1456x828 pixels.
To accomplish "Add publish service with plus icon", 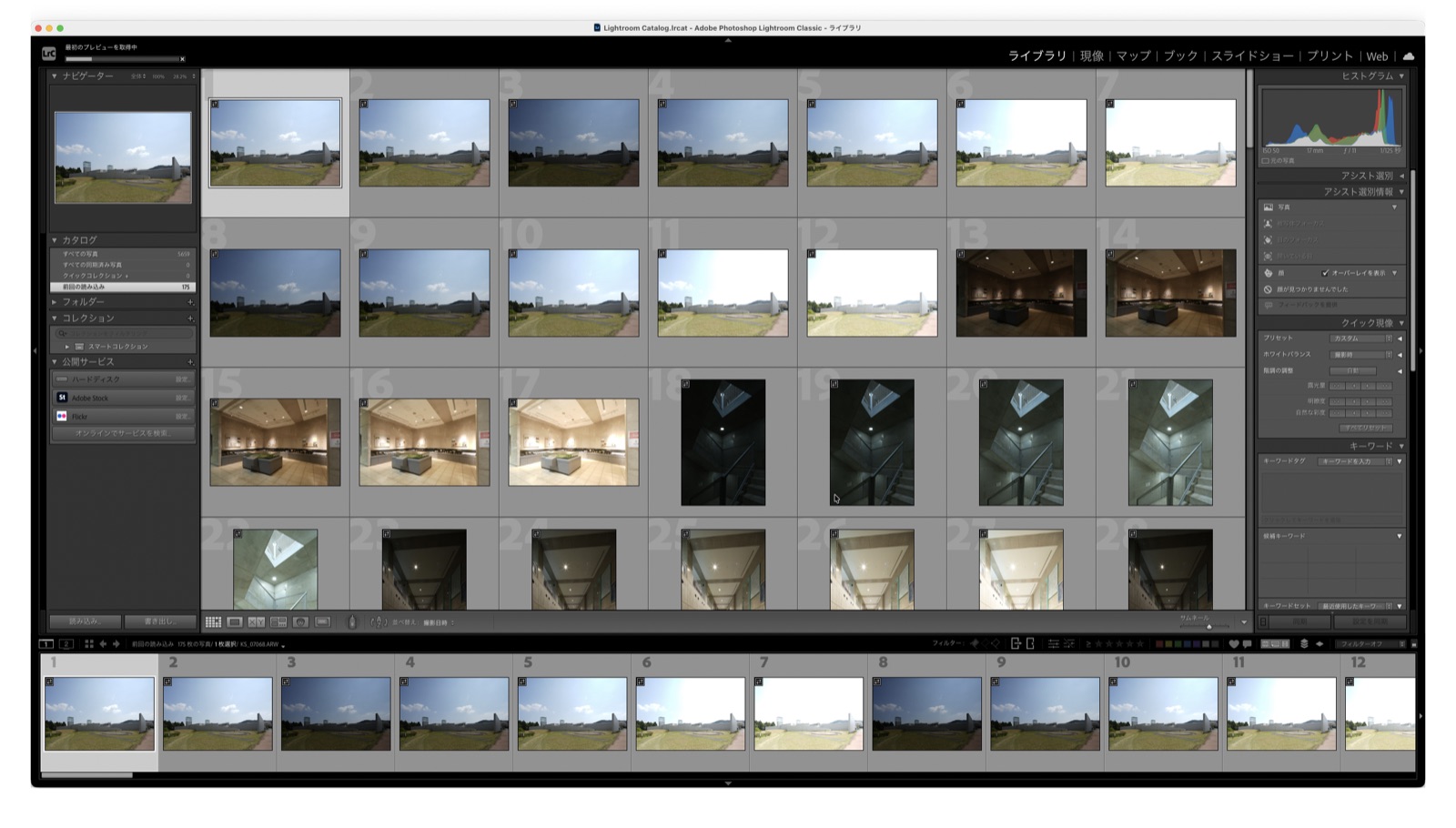I will pos(190,362).
